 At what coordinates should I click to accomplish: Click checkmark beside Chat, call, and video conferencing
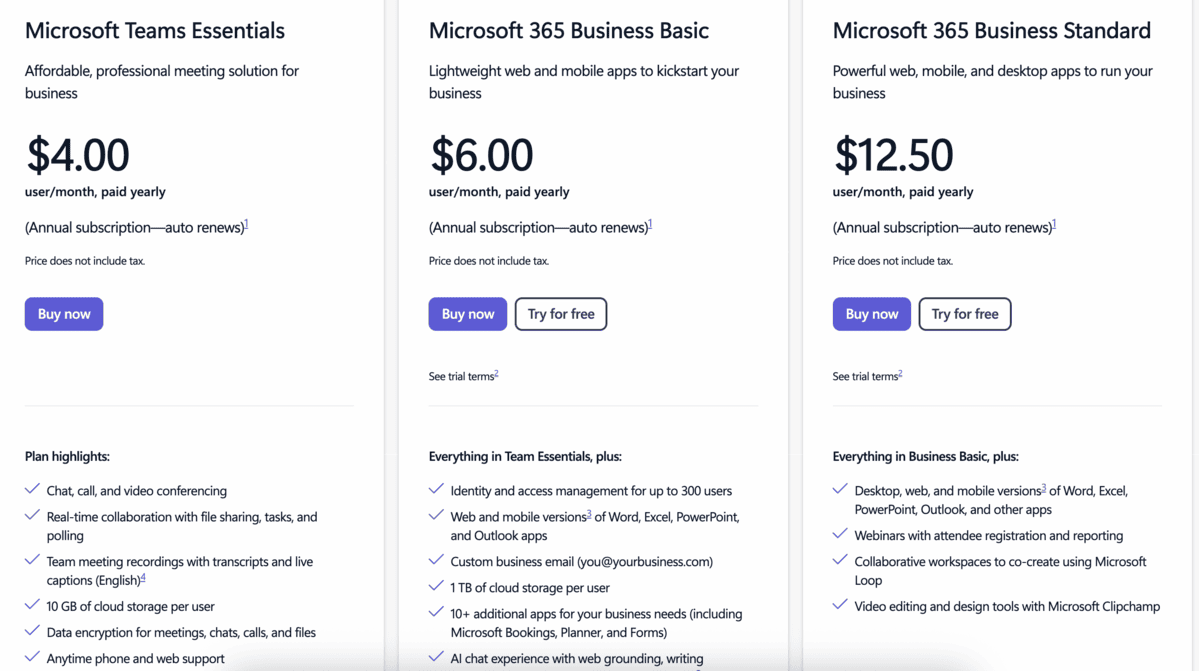pyautogui.click(x=33, y=490)
